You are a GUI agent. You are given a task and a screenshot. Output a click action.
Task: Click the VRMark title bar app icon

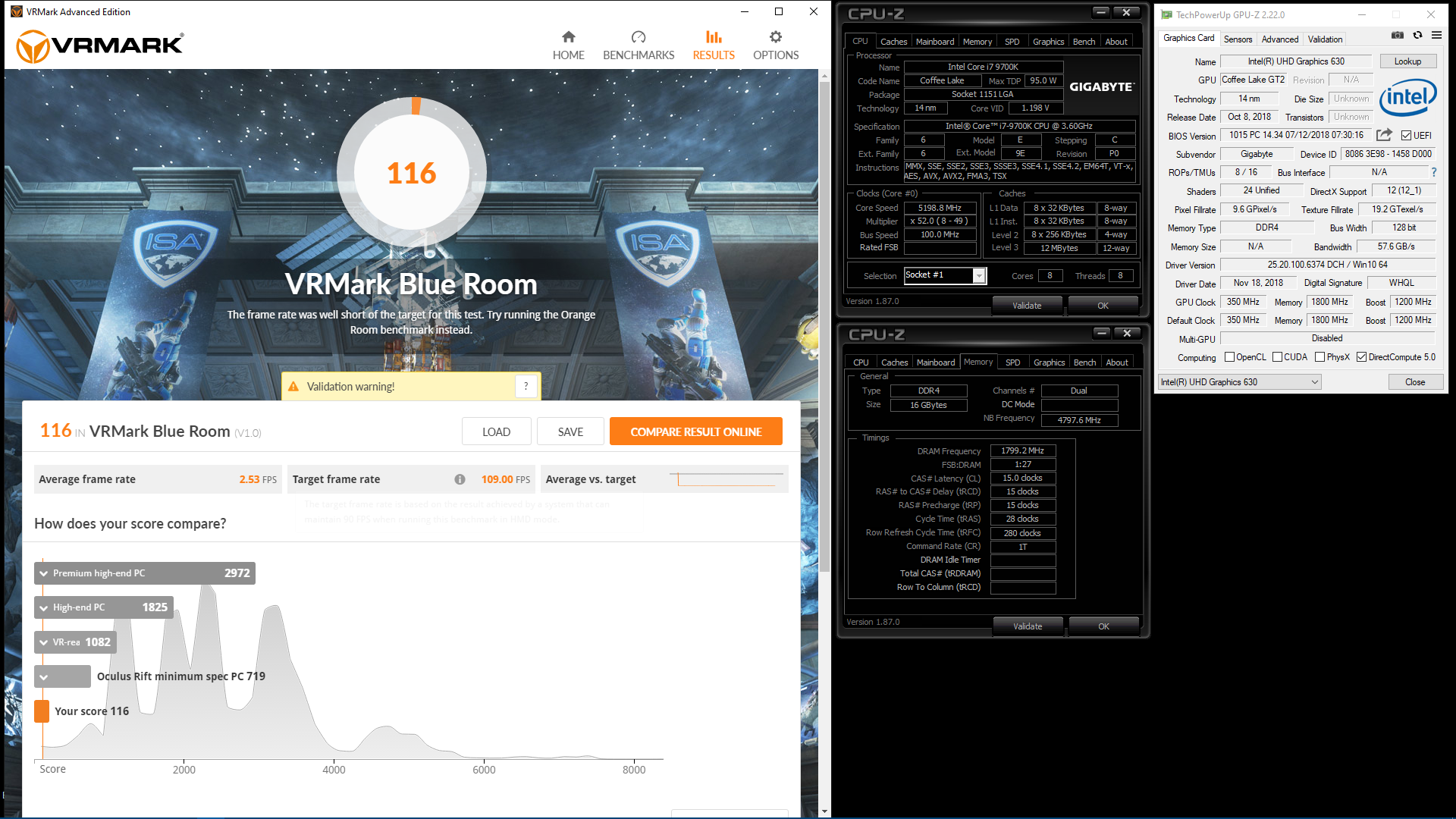tap(17, 11)
